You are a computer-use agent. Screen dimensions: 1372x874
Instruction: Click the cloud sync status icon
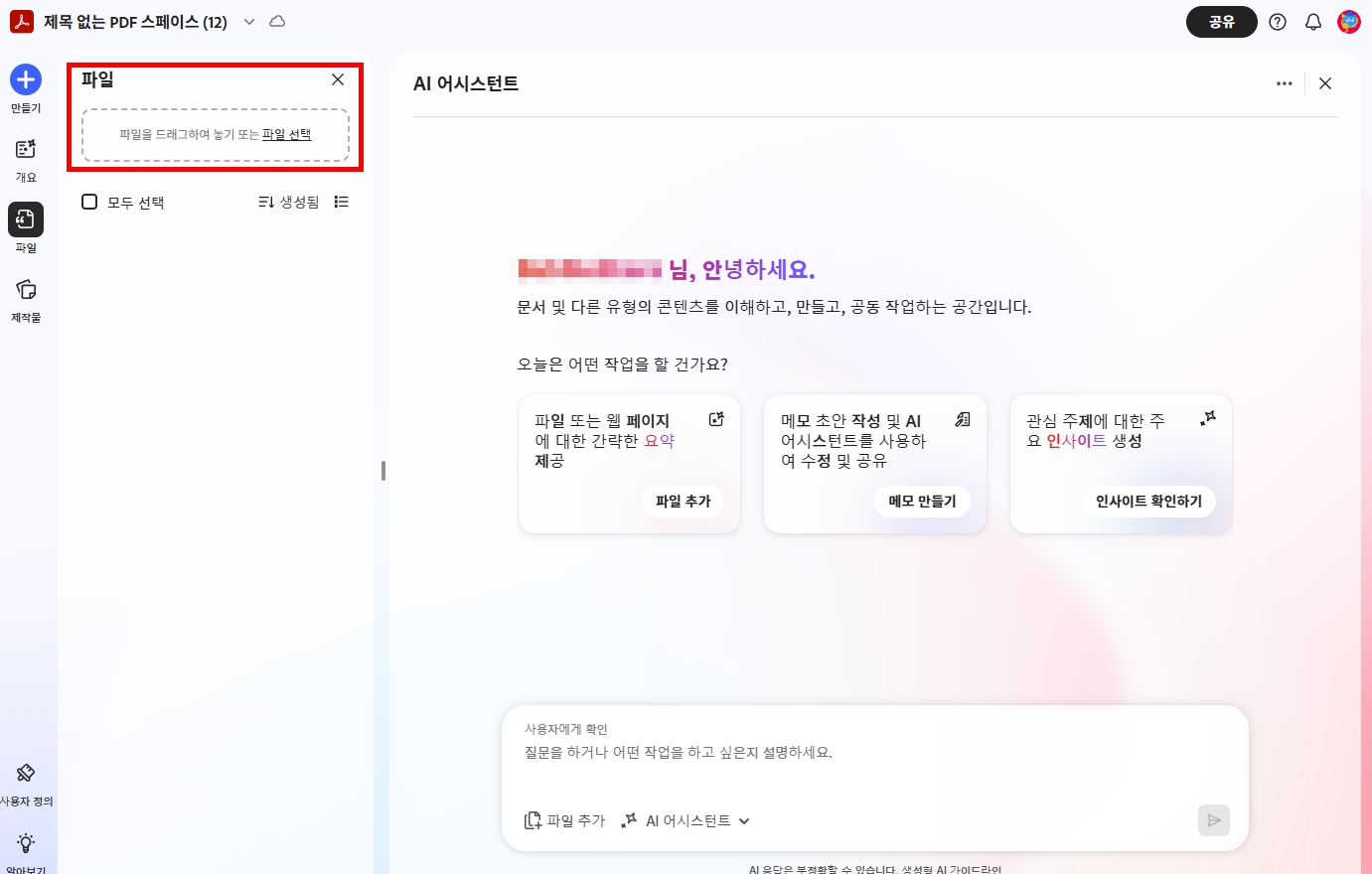[x=277, y=21]
